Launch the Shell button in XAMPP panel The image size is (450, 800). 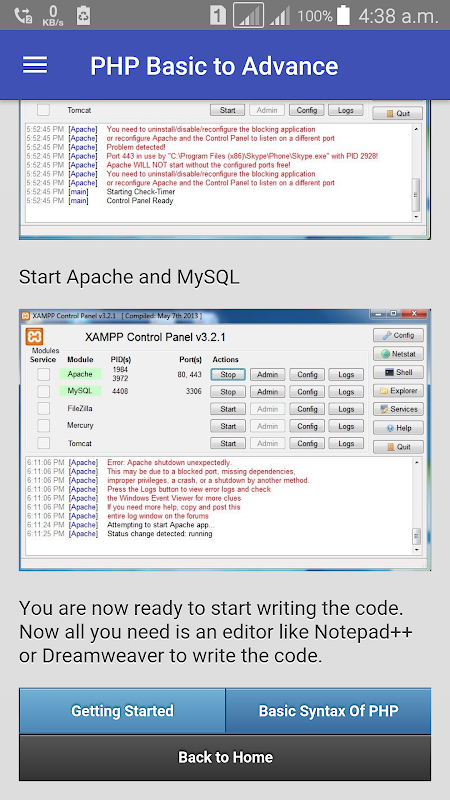click(398, 372)
